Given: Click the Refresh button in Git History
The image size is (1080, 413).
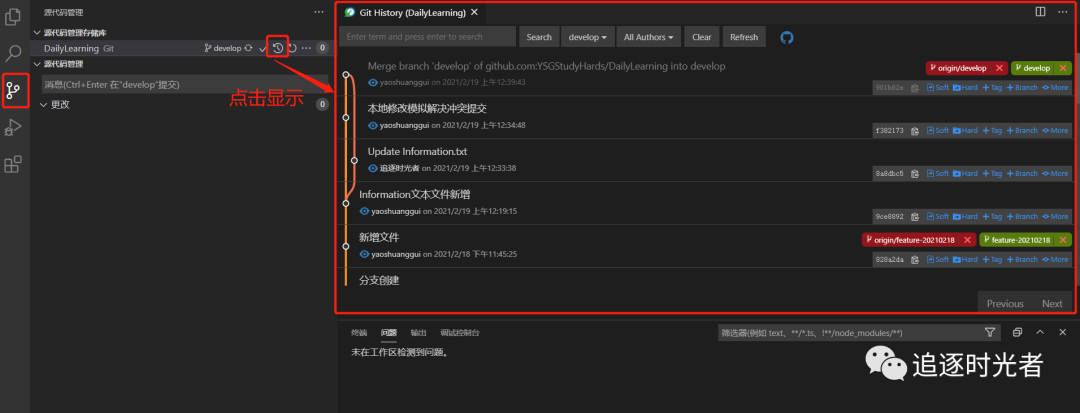Looking at the screenshot, I should point(744,37).
